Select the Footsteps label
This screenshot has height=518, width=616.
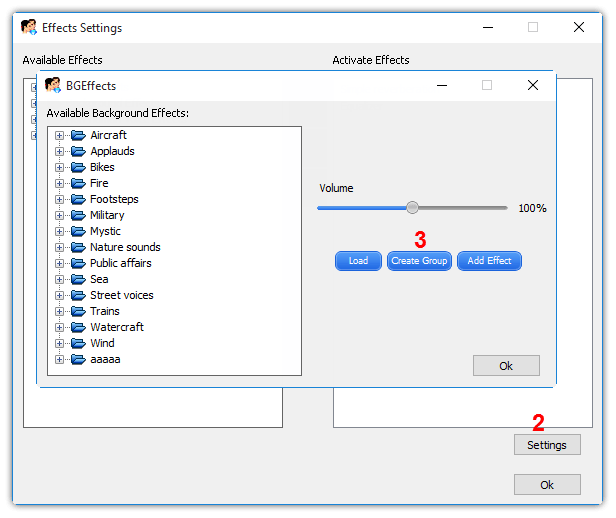pos(114,199)
